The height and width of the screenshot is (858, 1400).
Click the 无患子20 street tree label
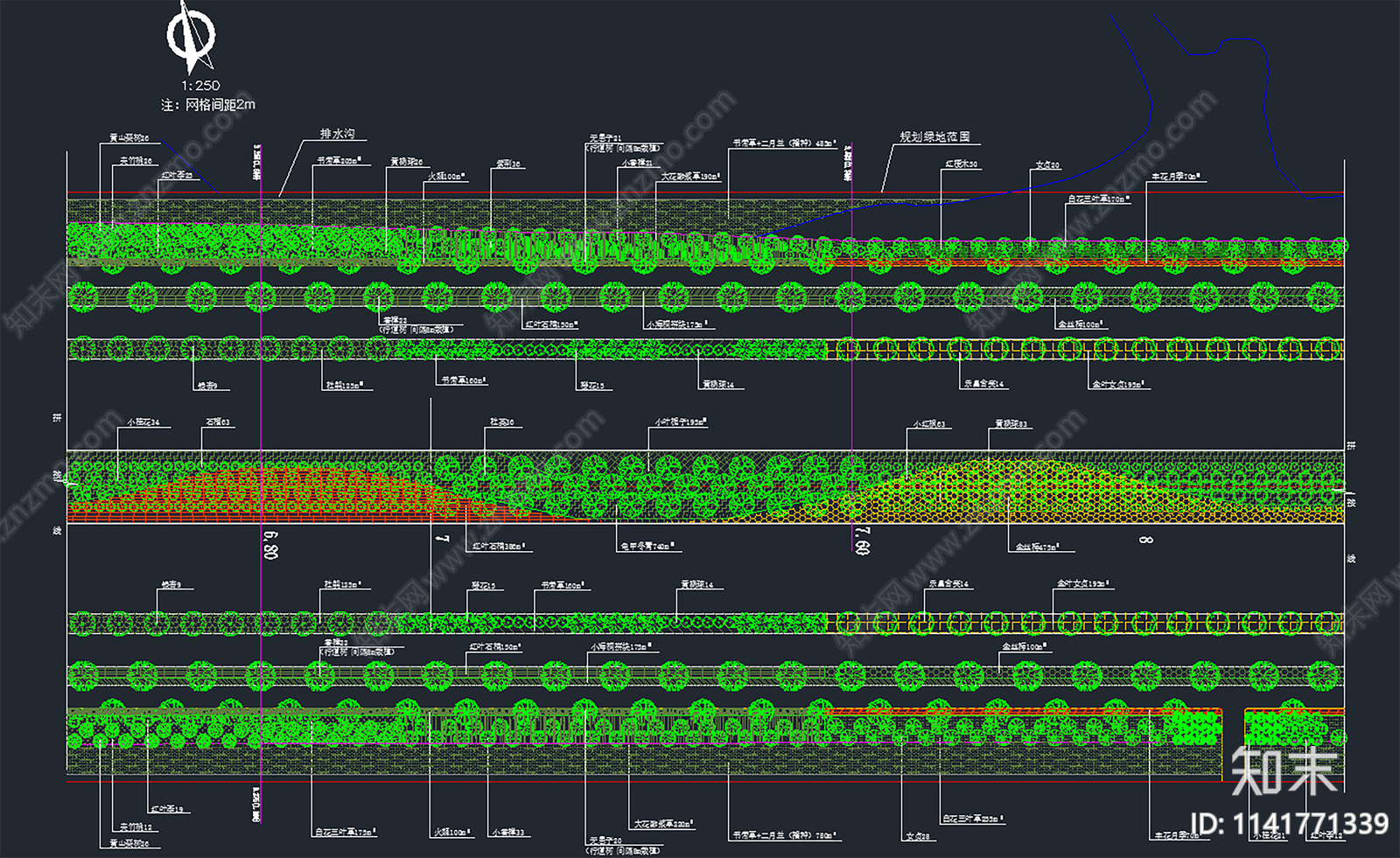tap(605, 841)
